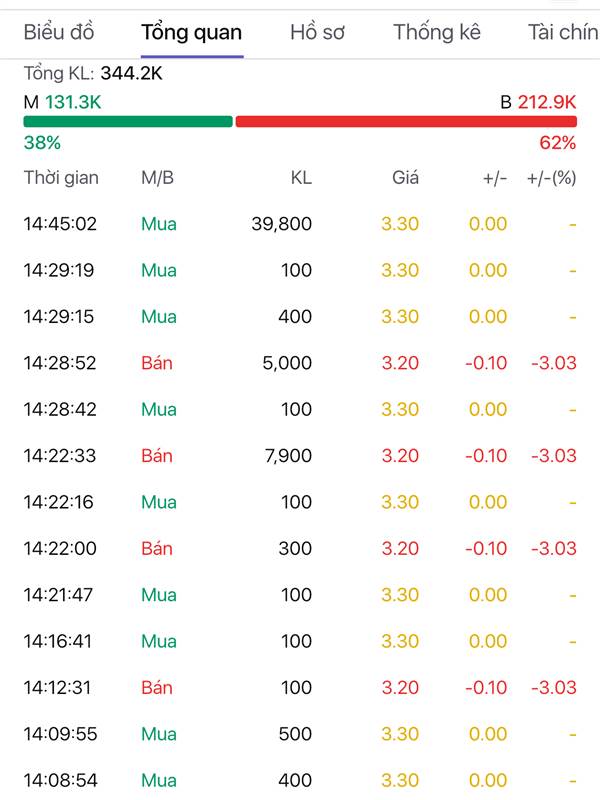Click the B 212.9K sell total
Image resolution: width=600 pixels, height=800 pixels.
click(538, 102)
